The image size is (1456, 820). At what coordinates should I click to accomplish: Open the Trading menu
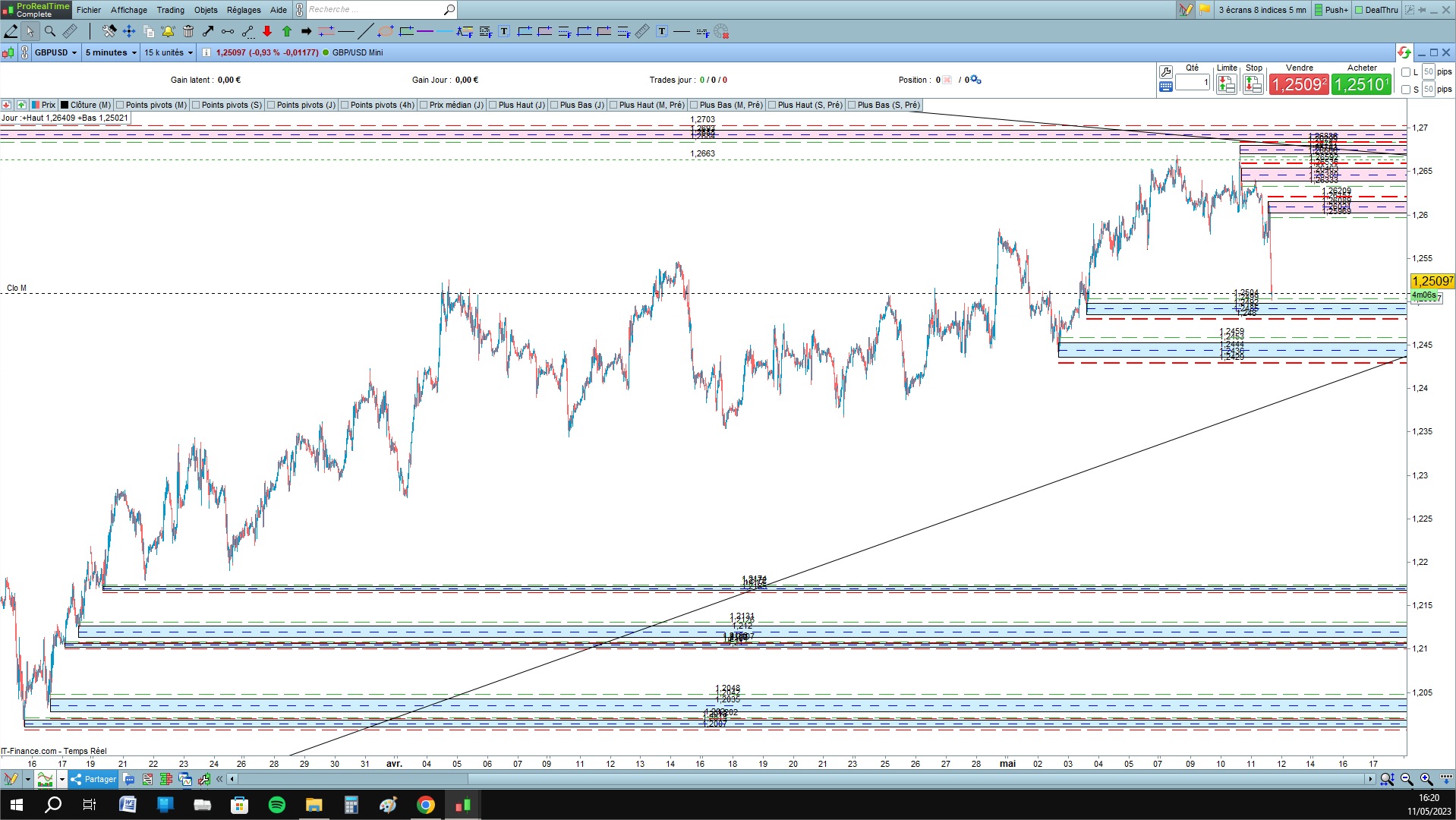[x=170, y=10]
